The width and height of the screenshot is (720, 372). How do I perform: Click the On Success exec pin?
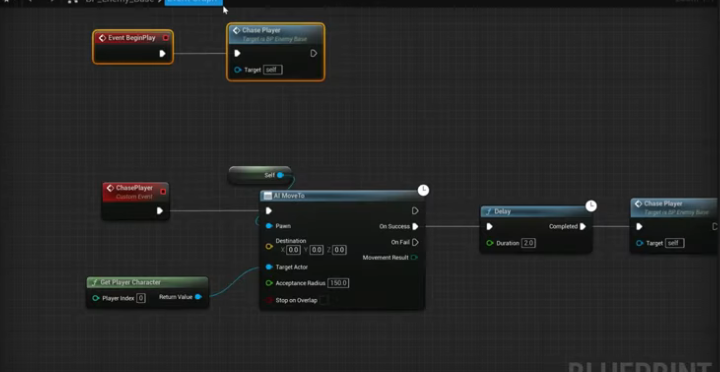pyautogui.click(x=415, y=226)
